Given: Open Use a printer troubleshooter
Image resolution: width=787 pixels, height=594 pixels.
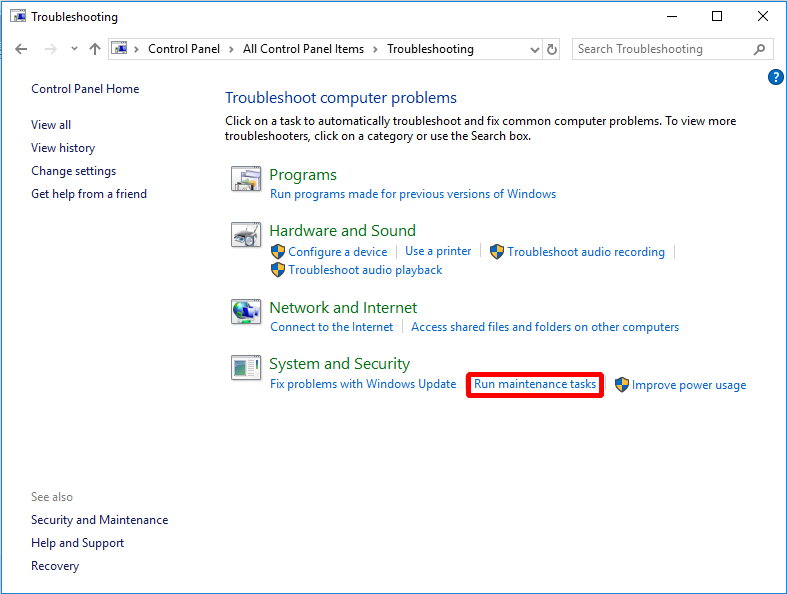Looking at the screenshot, I should point(438,251).
